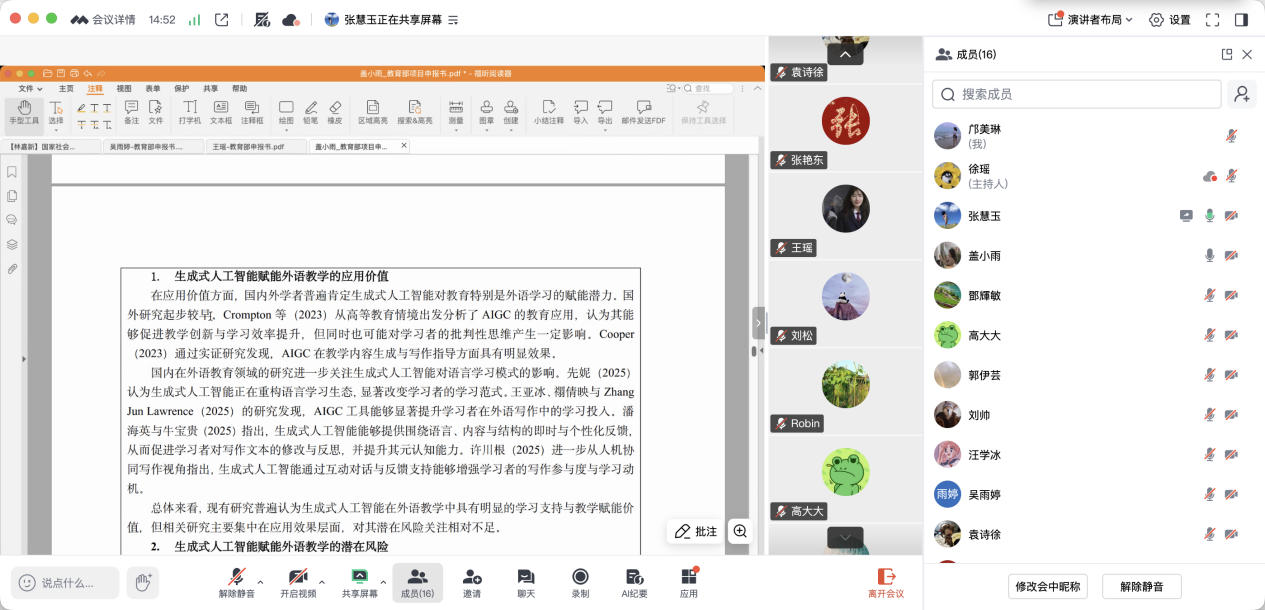Unmute microphone with 解除静音 toolbar button

237,582
